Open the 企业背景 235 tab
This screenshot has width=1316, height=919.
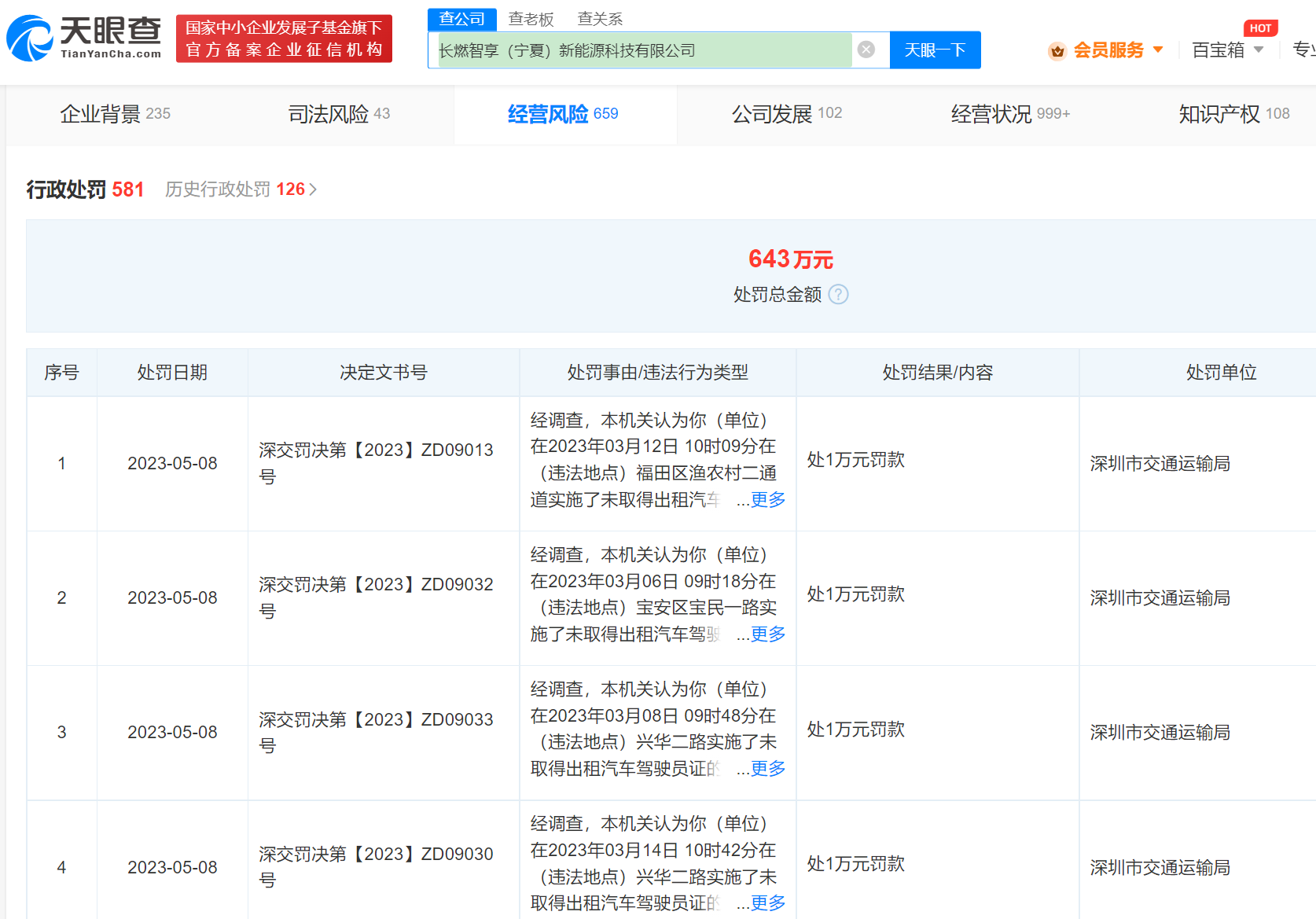coord(116,114)
